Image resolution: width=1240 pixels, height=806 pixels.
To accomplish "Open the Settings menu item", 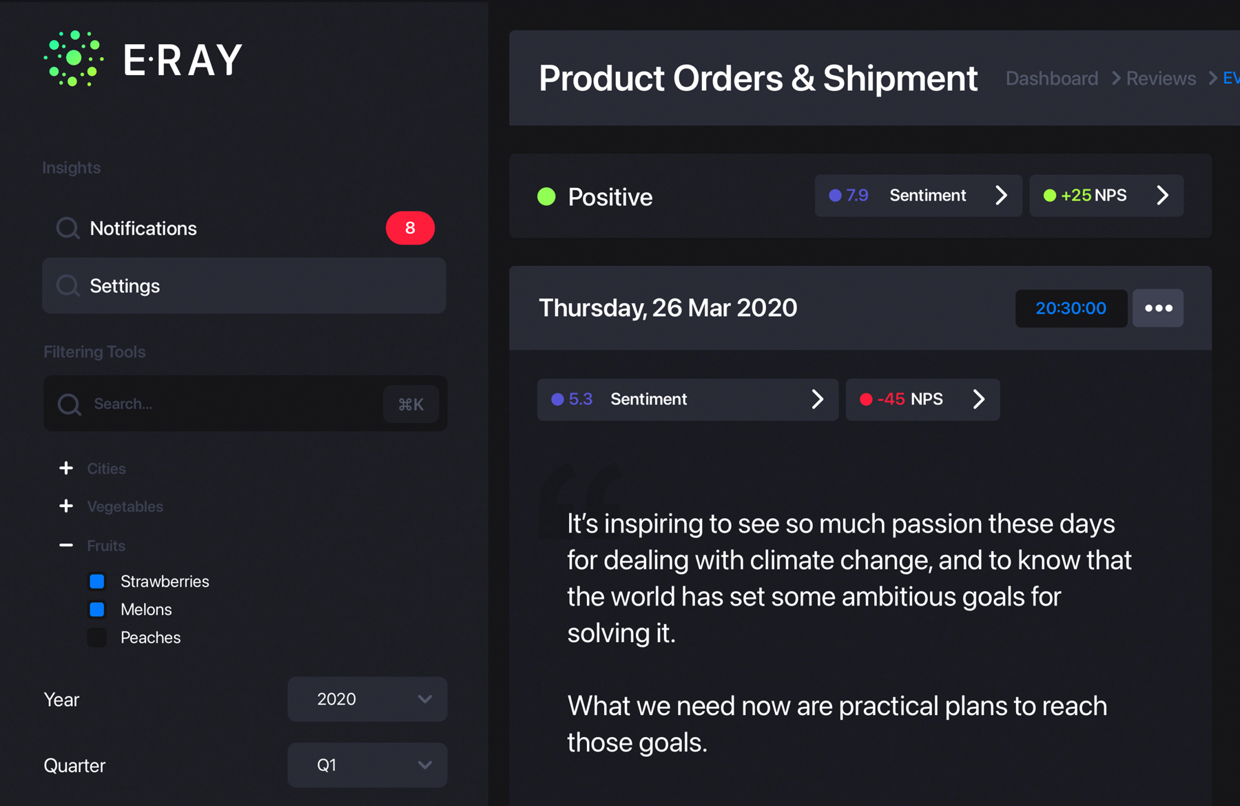I will [244, 286].
